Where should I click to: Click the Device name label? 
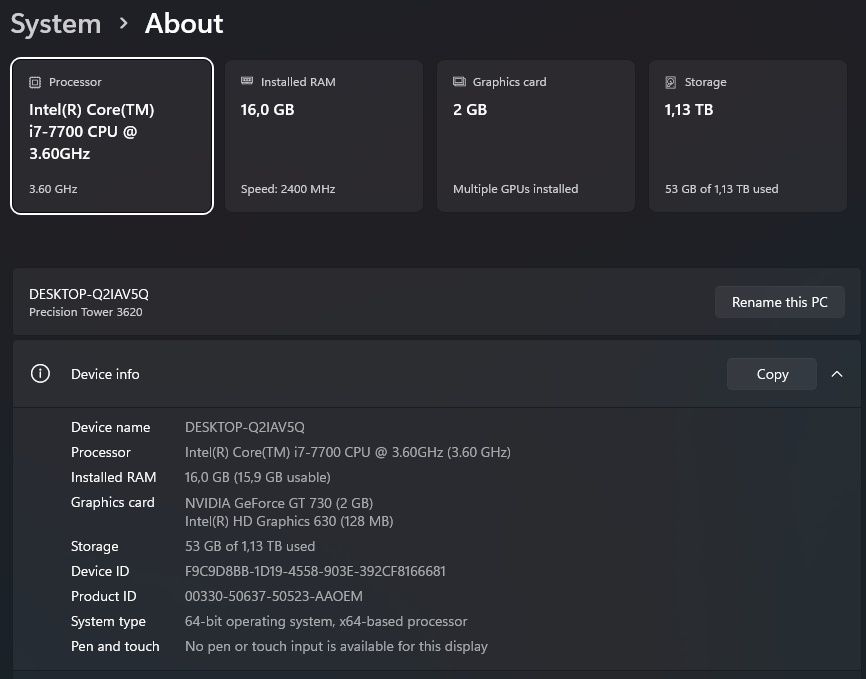110,427
